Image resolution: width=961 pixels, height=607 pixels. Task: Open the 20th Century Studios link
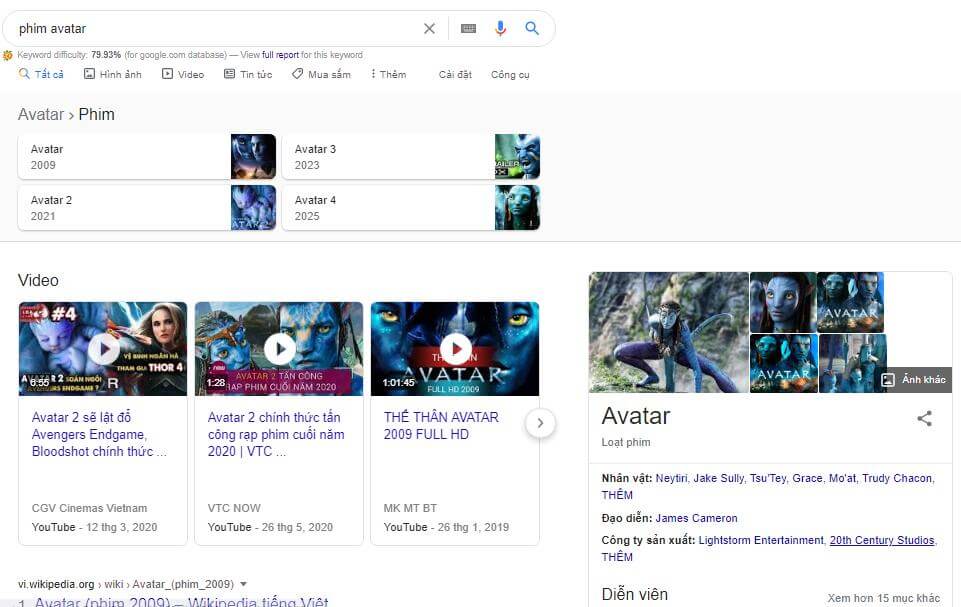click(x=882, y=540)
